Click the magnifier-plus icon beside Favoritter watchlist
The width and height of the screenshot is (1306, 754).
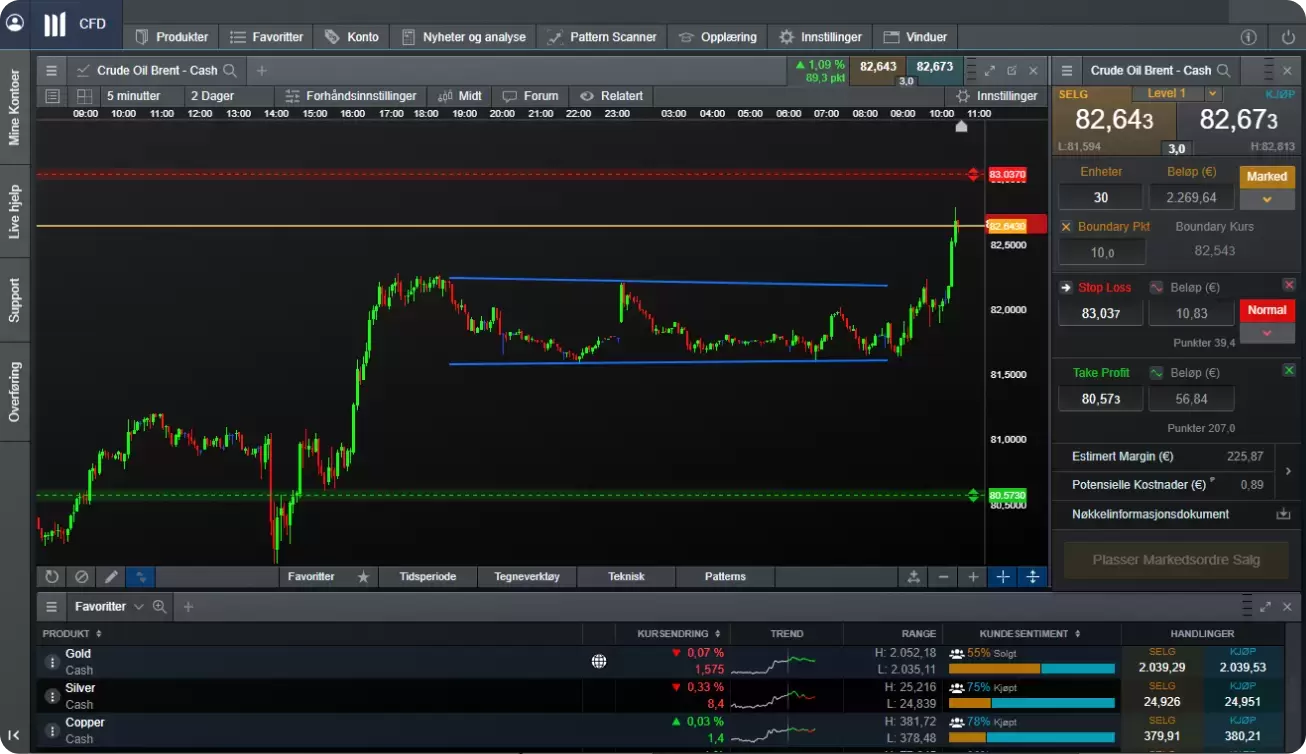[x=159, y=606]
